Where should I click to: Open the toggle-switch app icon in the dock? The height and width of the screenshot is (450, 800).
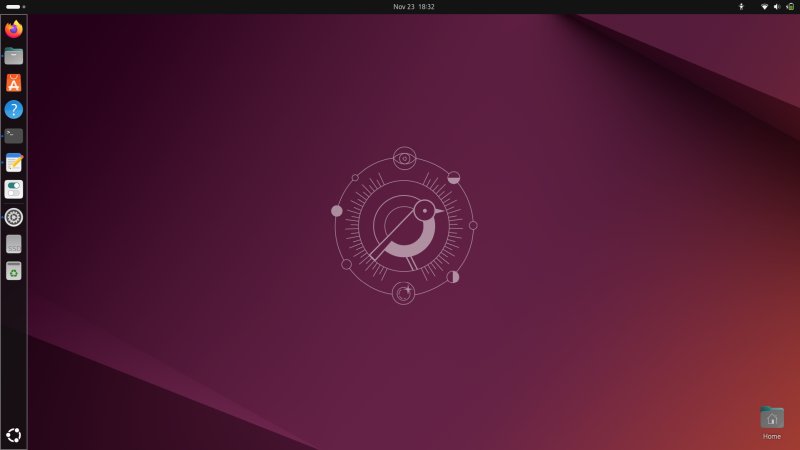(14, 190)
